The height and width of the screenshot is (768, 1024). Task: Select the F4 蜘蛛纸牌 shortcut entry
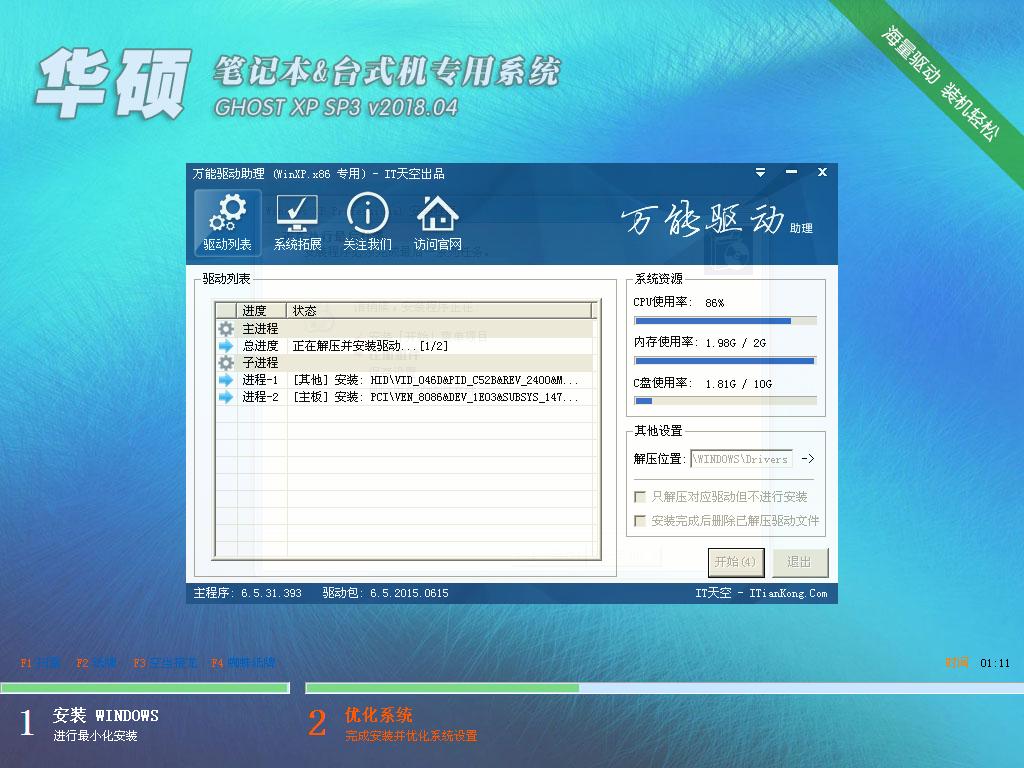[243, 662]
